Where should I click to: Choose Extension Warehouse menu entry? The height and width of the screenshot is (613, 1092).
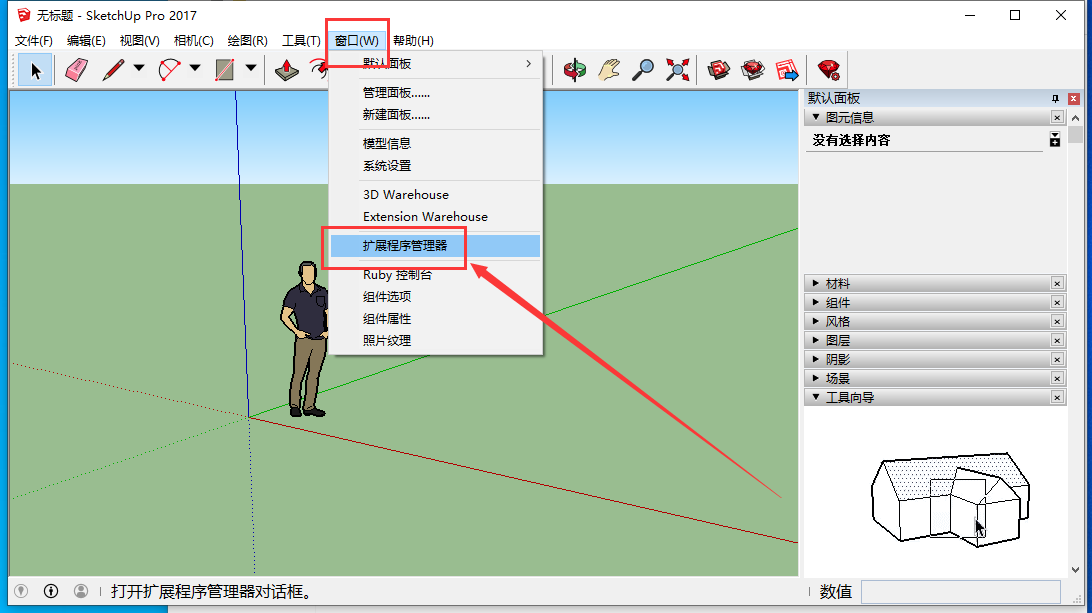coord(435,217)
